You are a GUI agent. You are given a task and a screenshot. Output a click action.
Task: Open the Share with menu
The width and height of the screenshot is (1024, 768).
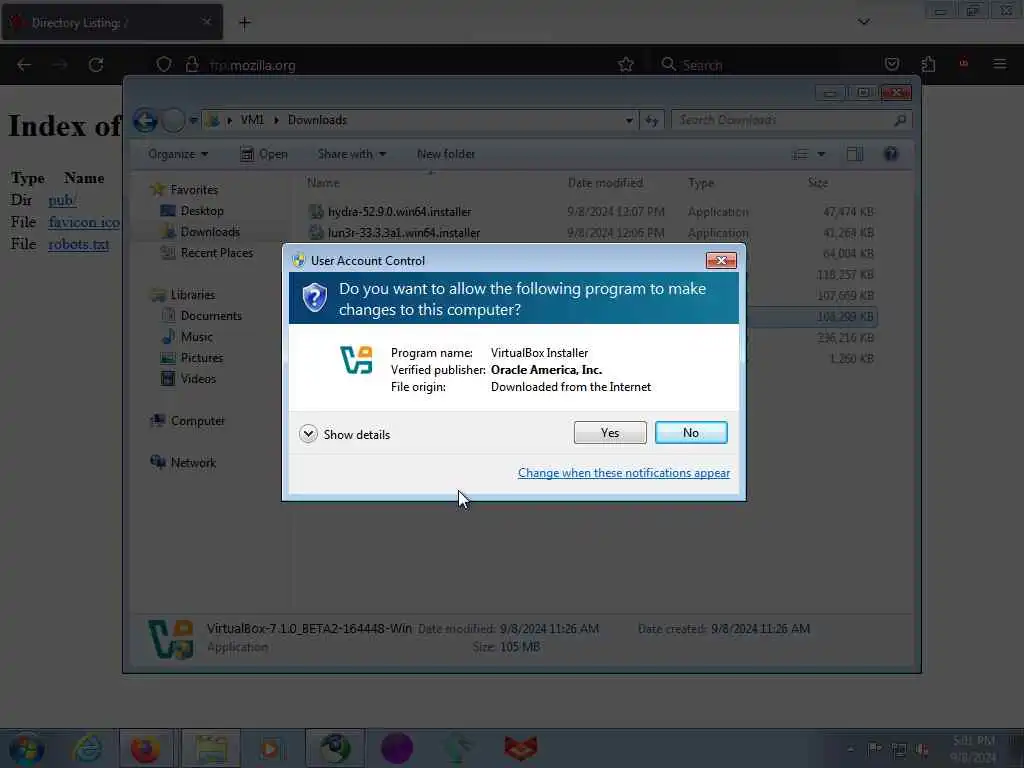tap(351, 154)
